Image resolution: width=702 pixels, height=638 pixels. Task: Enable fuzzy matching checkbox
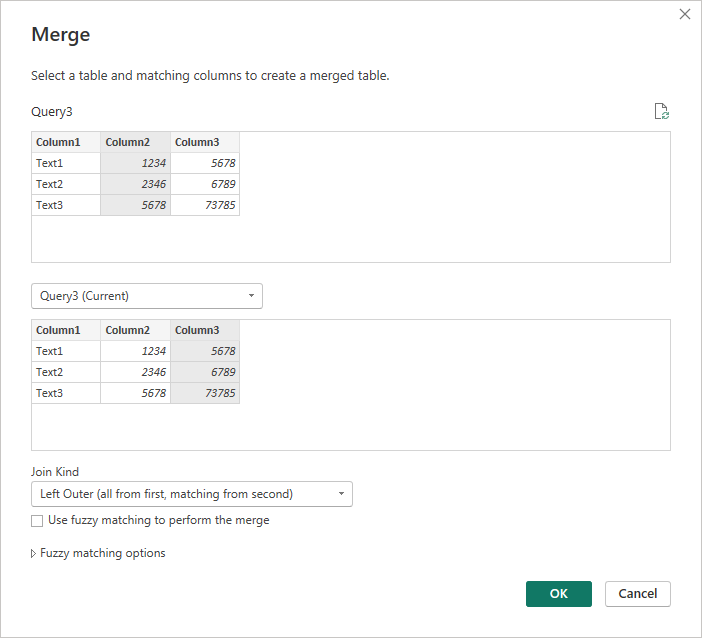pos(37,521)
